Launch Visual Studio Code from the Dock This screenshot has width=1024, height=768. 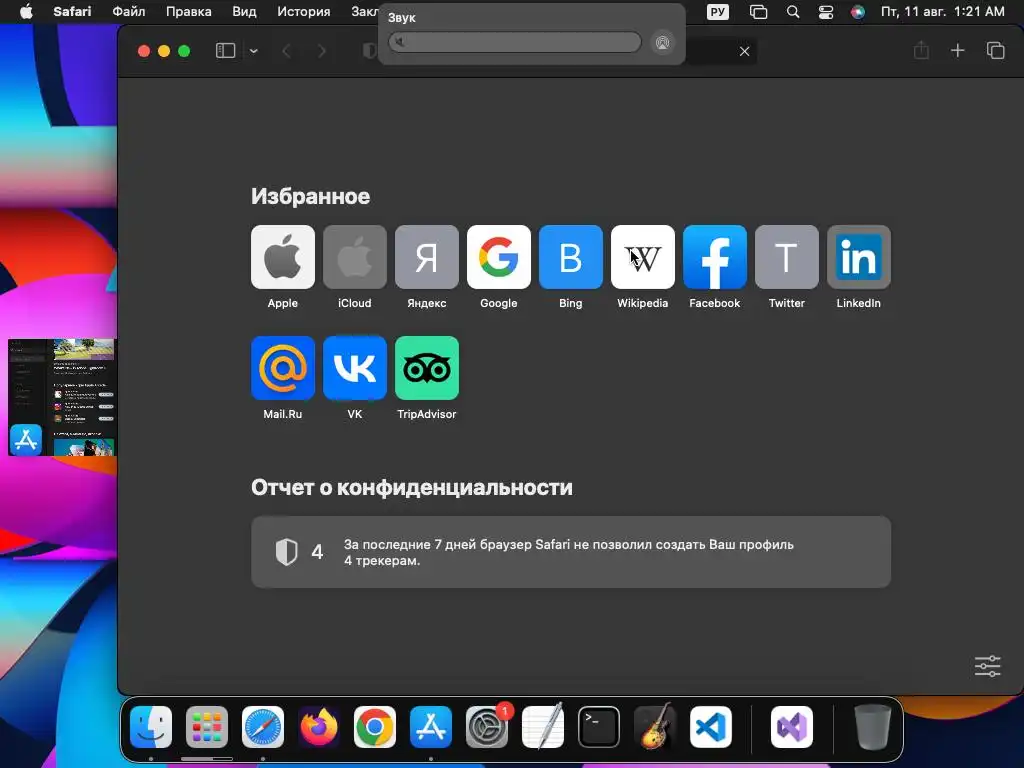(x=711, y=727)
